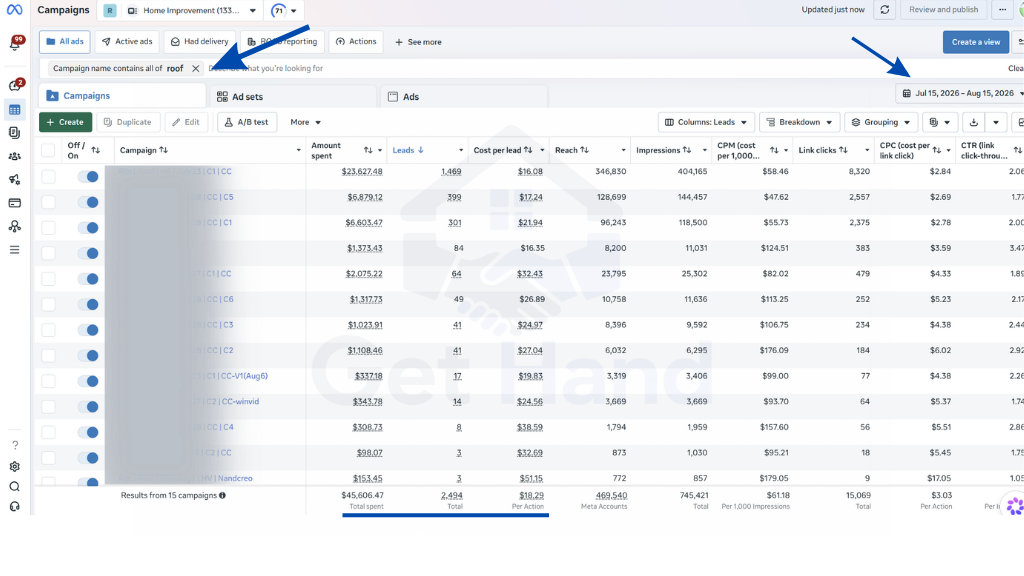The height and width of the screenshot is (576, 1024).
Task: Open info icon next to Results from 15 campaigns
Action: click(223, 496)
